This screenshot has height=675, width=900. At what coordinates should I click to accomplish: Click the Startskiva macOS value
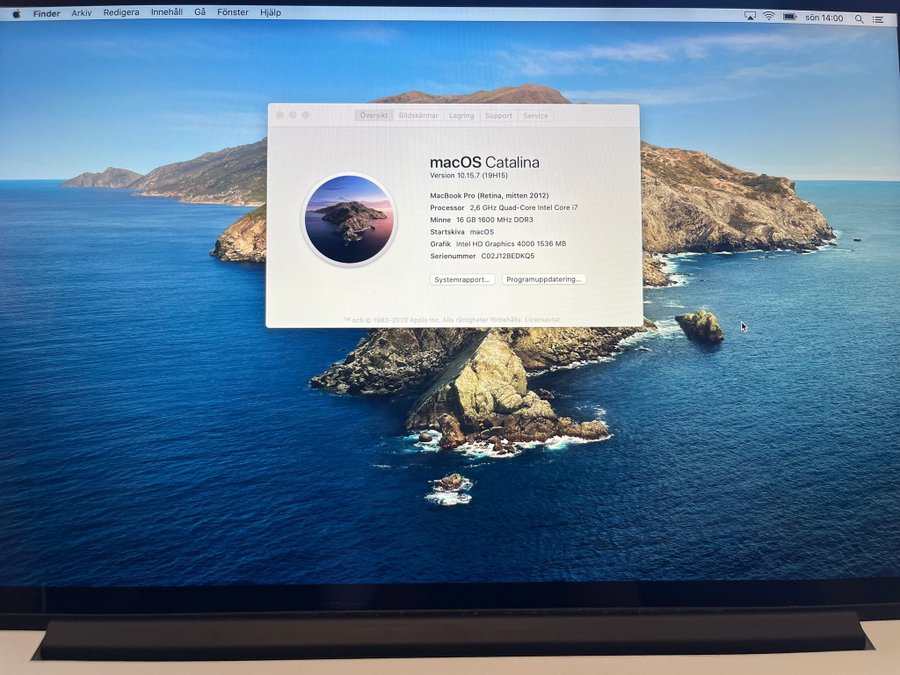pos(482,232)
